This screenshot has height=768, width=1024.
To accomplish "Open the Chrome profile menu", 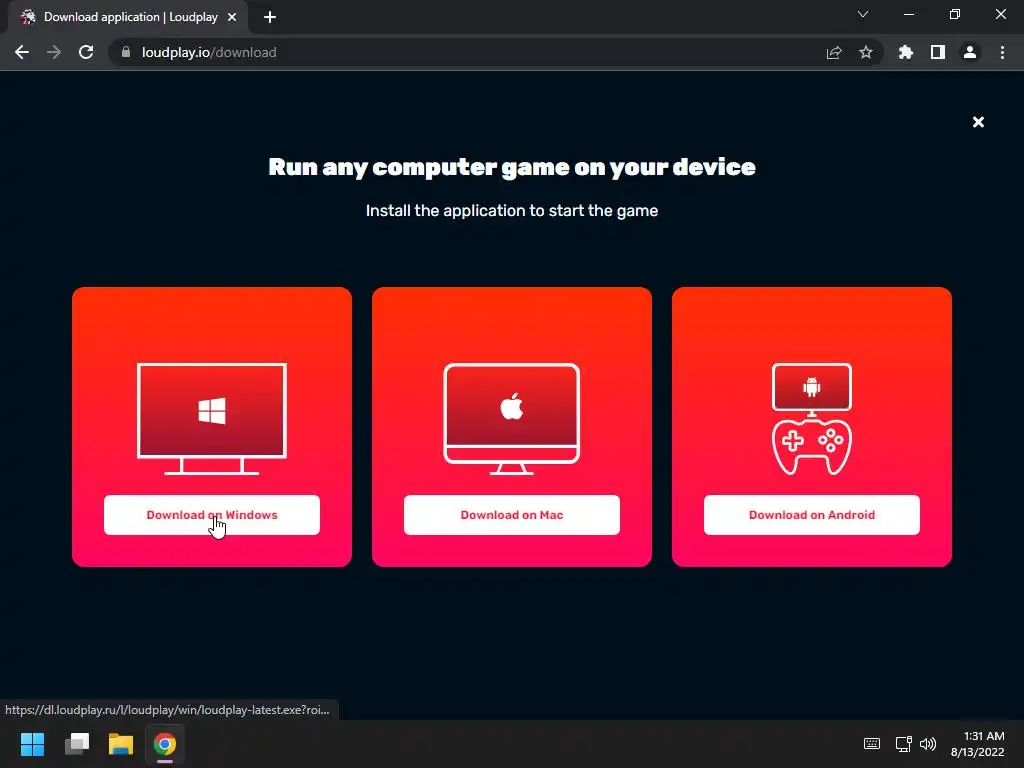I will pos(970,52).
